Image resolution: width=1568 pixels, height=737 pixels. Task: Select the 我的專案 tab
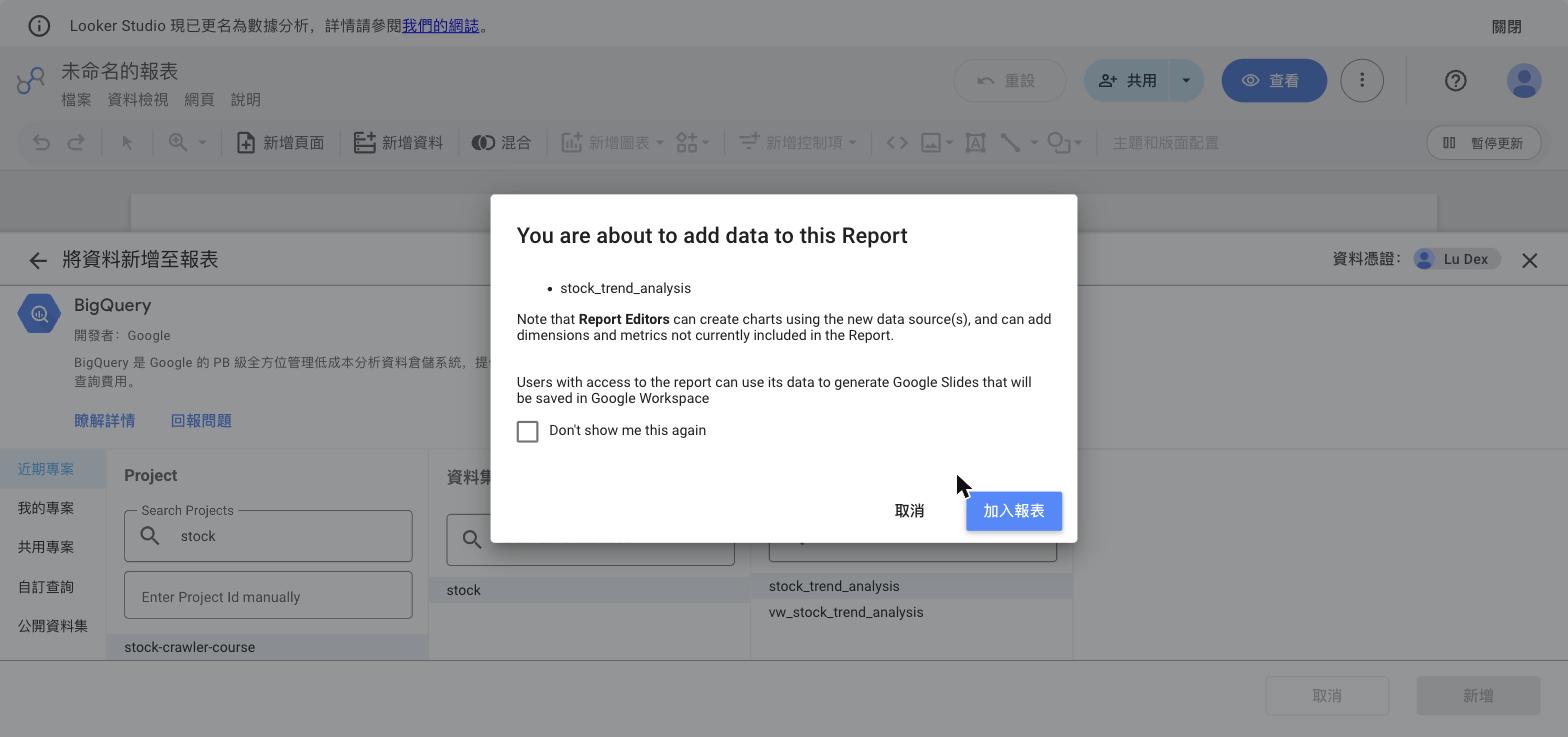[53, 508]
